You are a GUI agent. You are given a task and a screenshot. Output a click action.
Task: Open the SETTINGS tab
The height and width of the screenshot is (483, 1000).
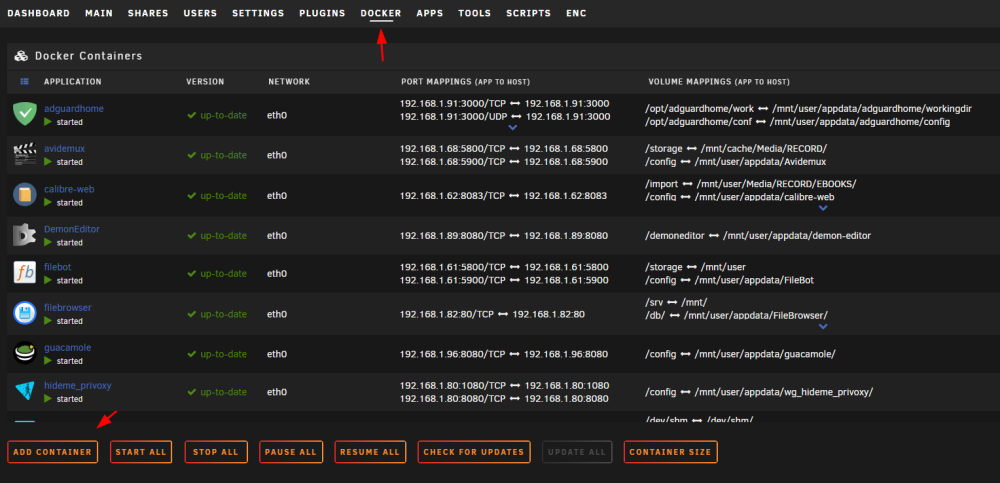[x=258, y=13]
